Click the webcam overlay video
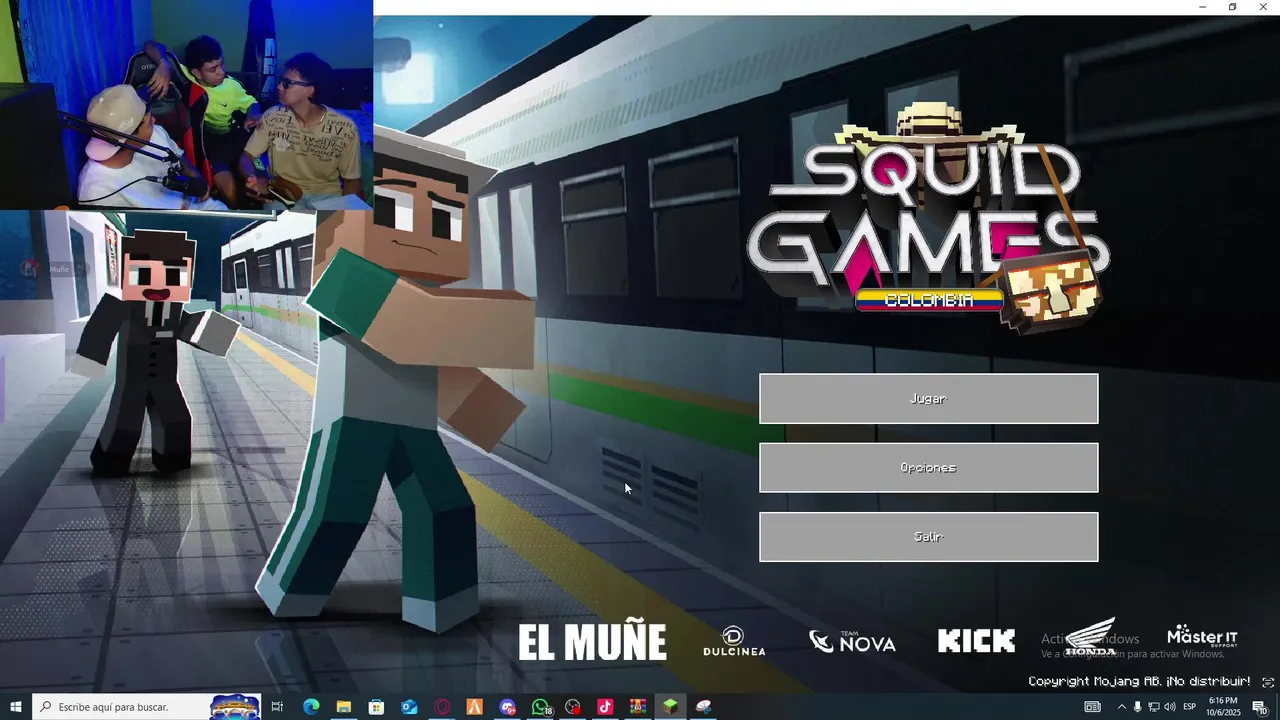 tap(186, 104)
